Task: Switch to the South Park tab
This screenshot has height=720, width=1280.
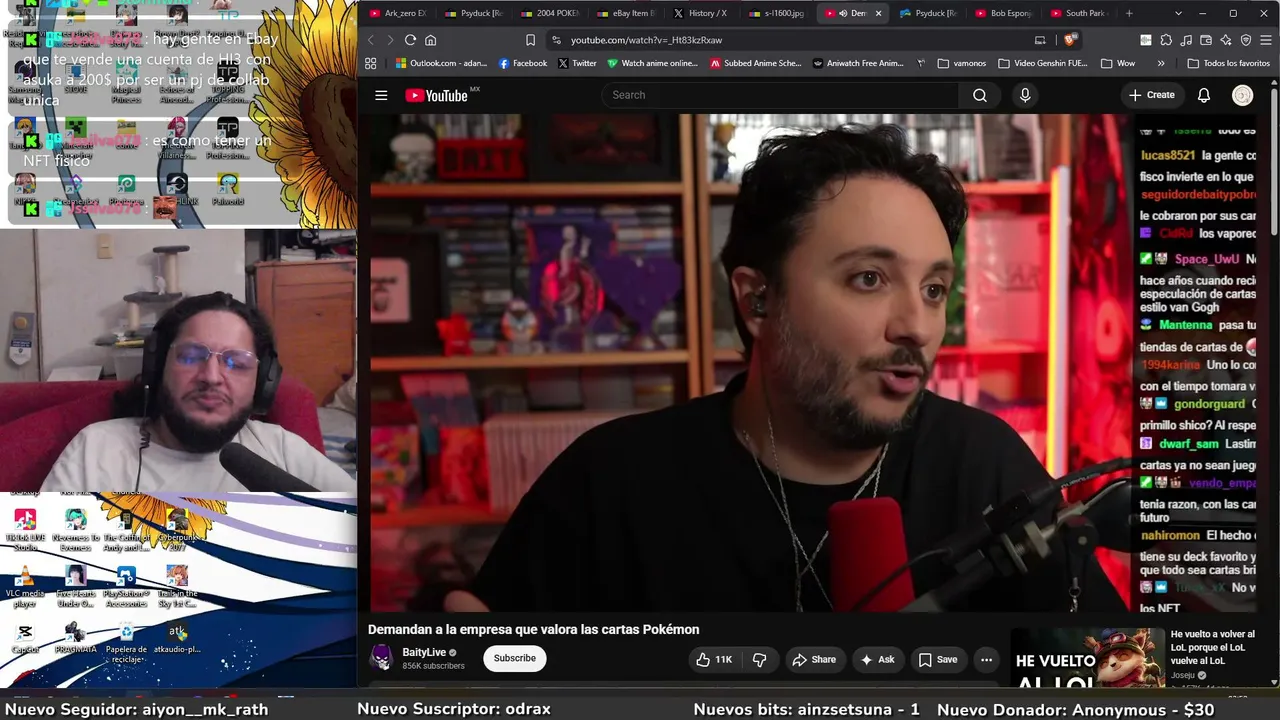Action: pyautogui.click(x=1080, y=13)
